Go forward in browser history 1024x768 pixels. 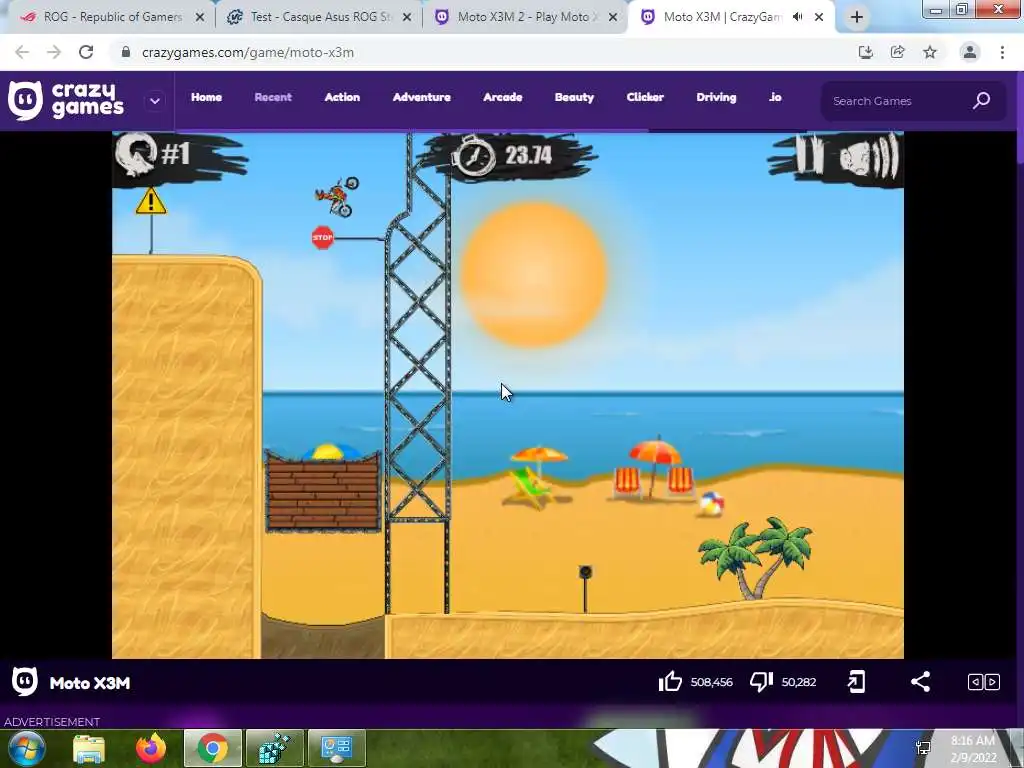[54, 52]
